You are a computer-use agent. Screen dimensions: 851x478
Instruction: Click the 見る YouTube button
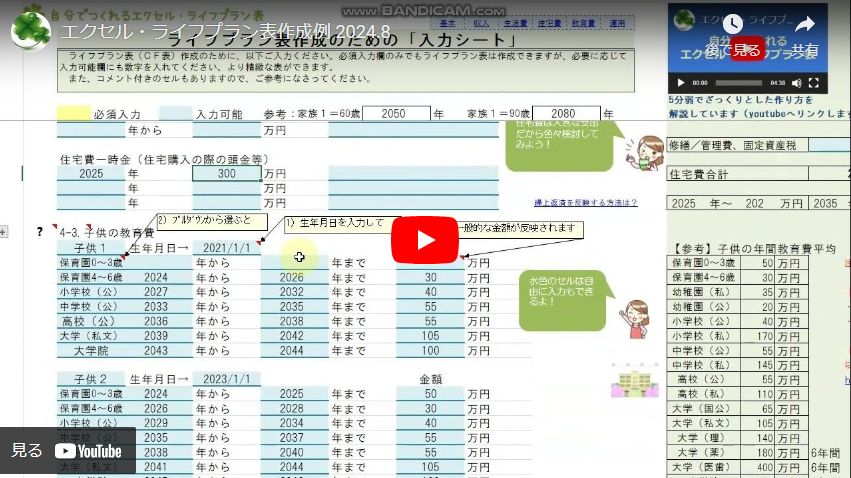tap(67, 450)
